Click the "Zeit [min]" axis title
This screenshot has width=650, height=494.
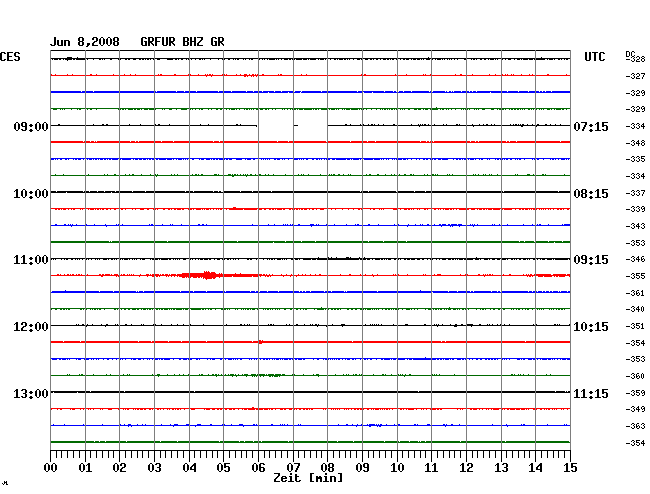point(308,478)
